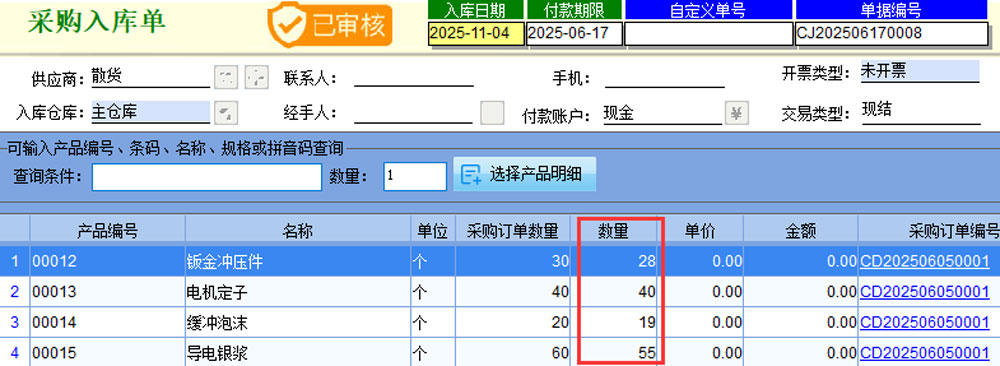Image resolution: width=1000 pixels, height=366 pixels.
Task: Open the 交易类型 现结 dropdown field
Action: point(919,113)
